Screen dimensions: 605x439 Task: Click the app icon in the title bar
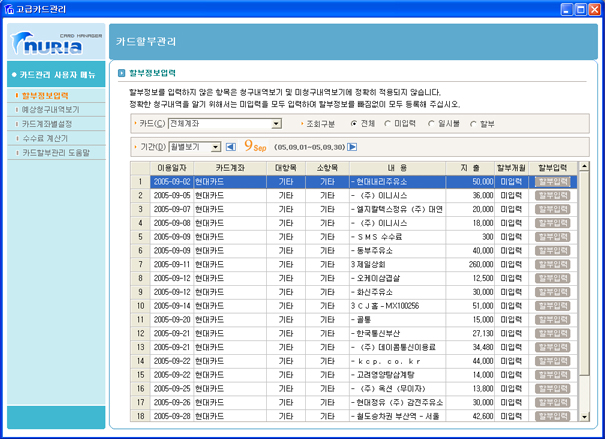point(10,8)
